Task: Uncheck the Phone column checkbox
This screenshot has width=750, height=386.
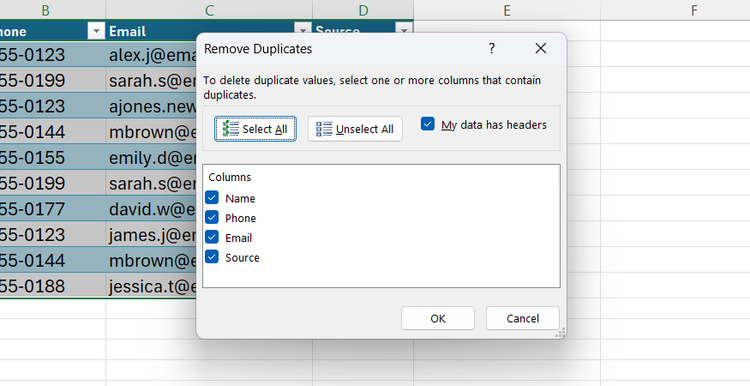Action: tap(212, 217)
